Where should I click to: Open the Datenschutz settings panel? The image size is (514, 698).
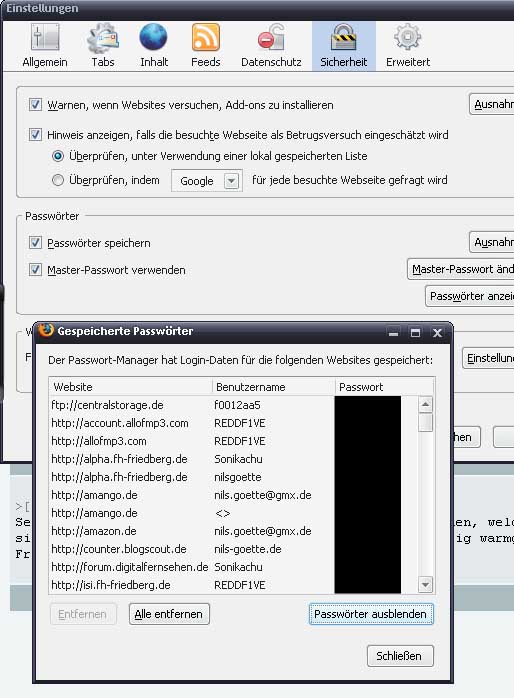(271, 46)
